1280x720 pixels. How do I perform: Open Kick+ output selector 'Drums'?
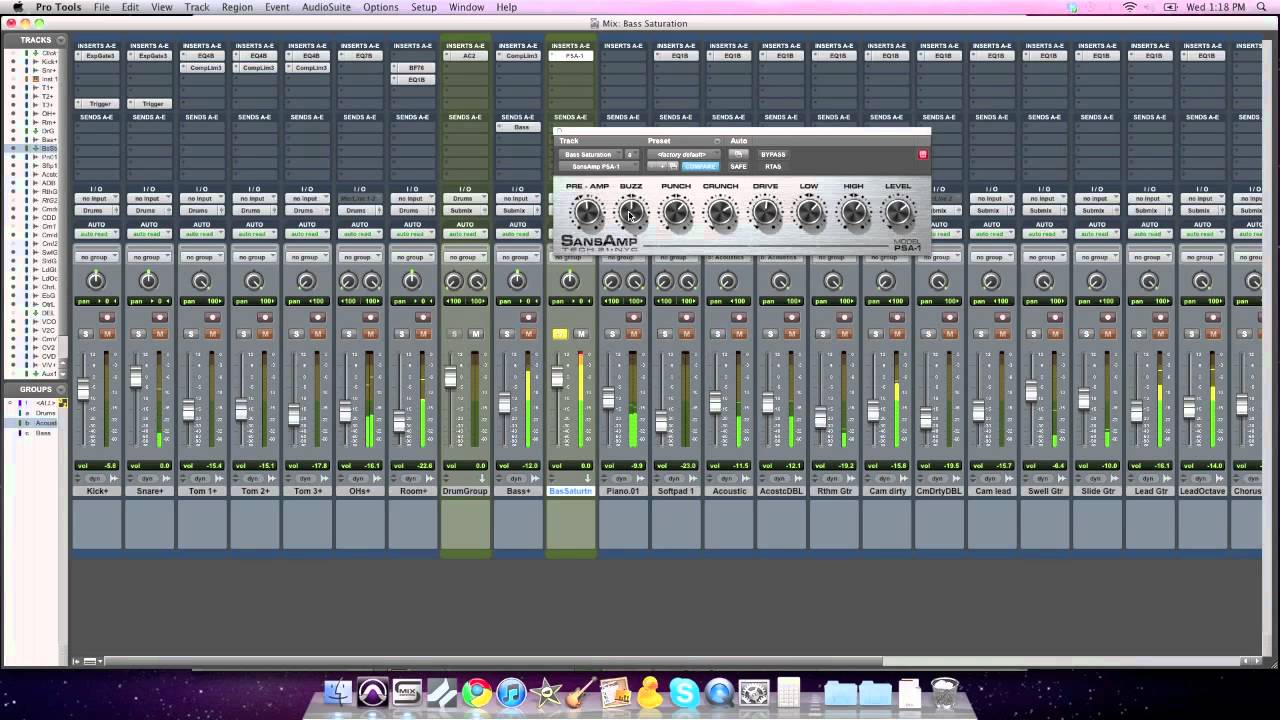96,210
